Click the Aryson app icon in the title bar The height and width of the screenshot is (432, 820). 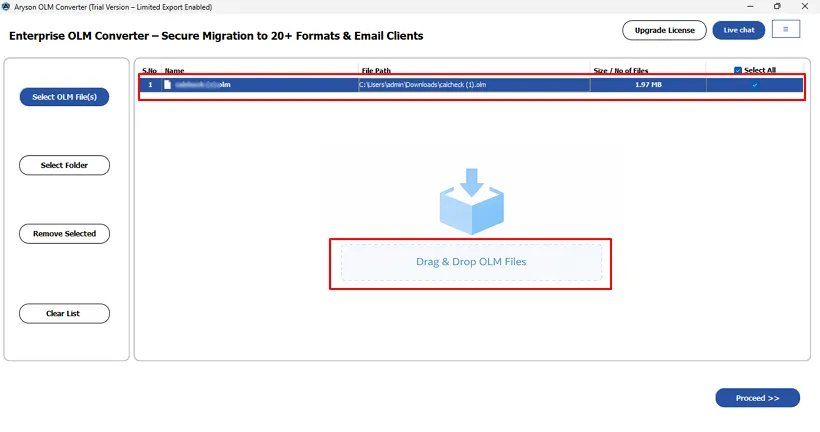click(6, 7)
